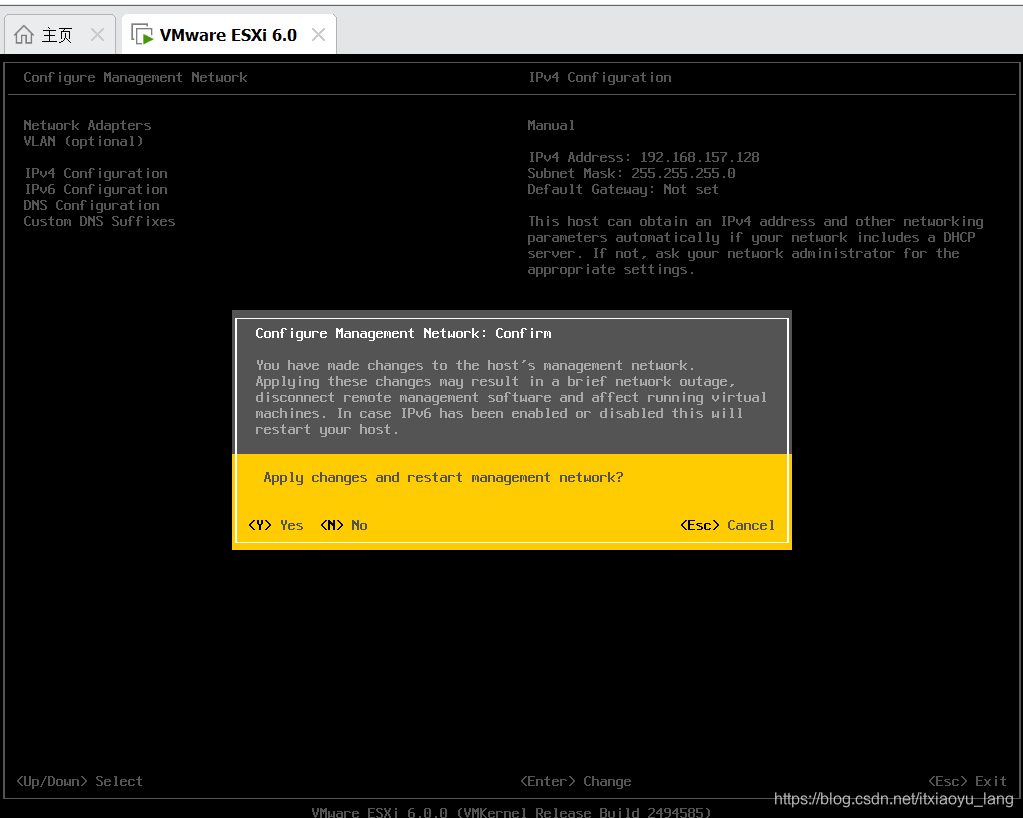1023x818 pixels.
Task: Select Network Adapters menu entry
Action: pyautogui.click(x=87, y=125)
